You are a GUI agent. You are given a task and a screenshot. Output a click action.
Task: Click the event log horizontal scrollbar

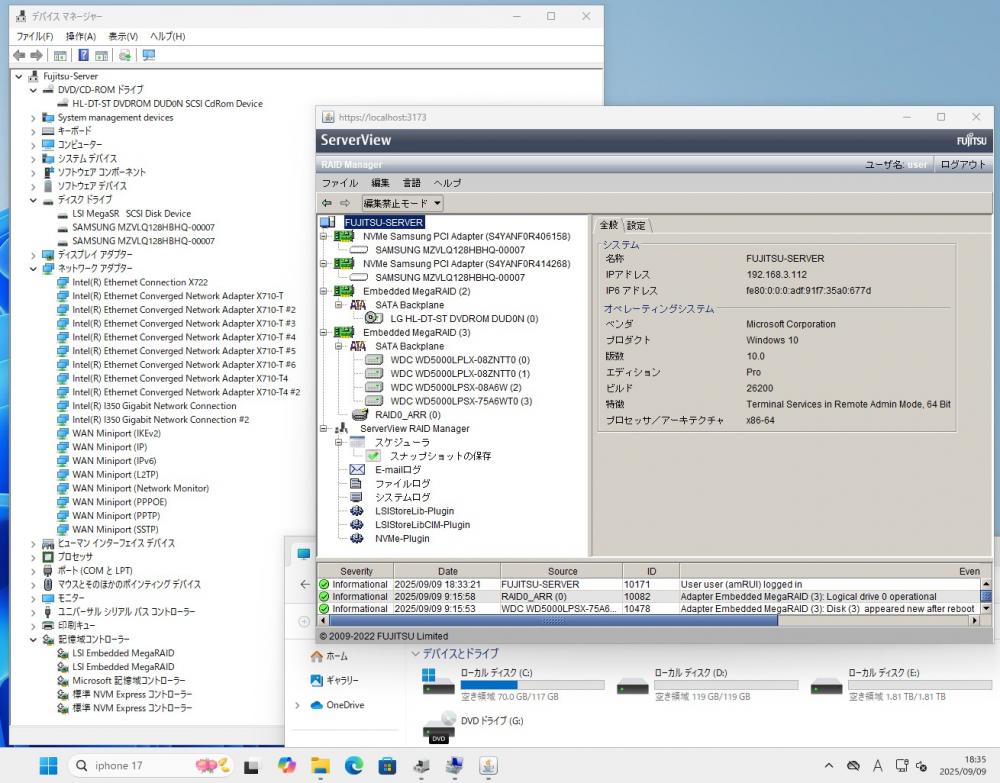pos(554,620)
